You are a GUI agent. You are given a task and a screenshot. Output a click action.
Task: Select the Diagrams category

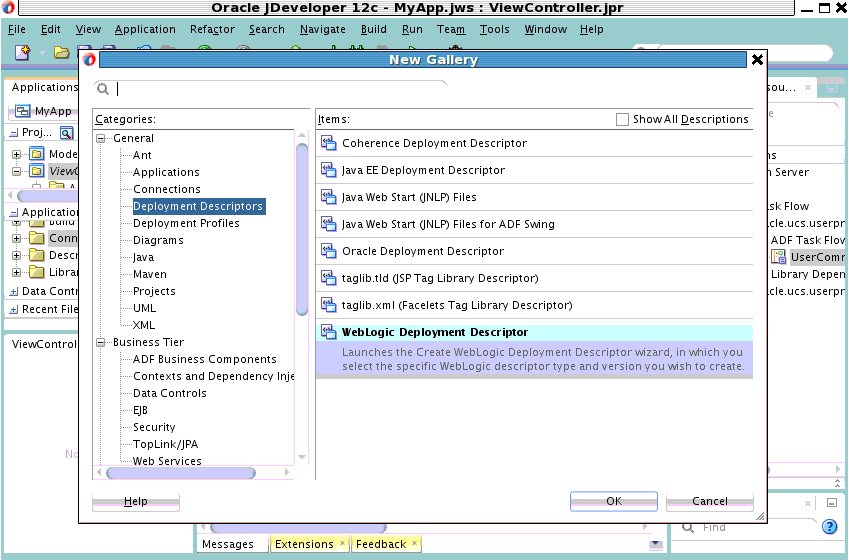point(158,240)
